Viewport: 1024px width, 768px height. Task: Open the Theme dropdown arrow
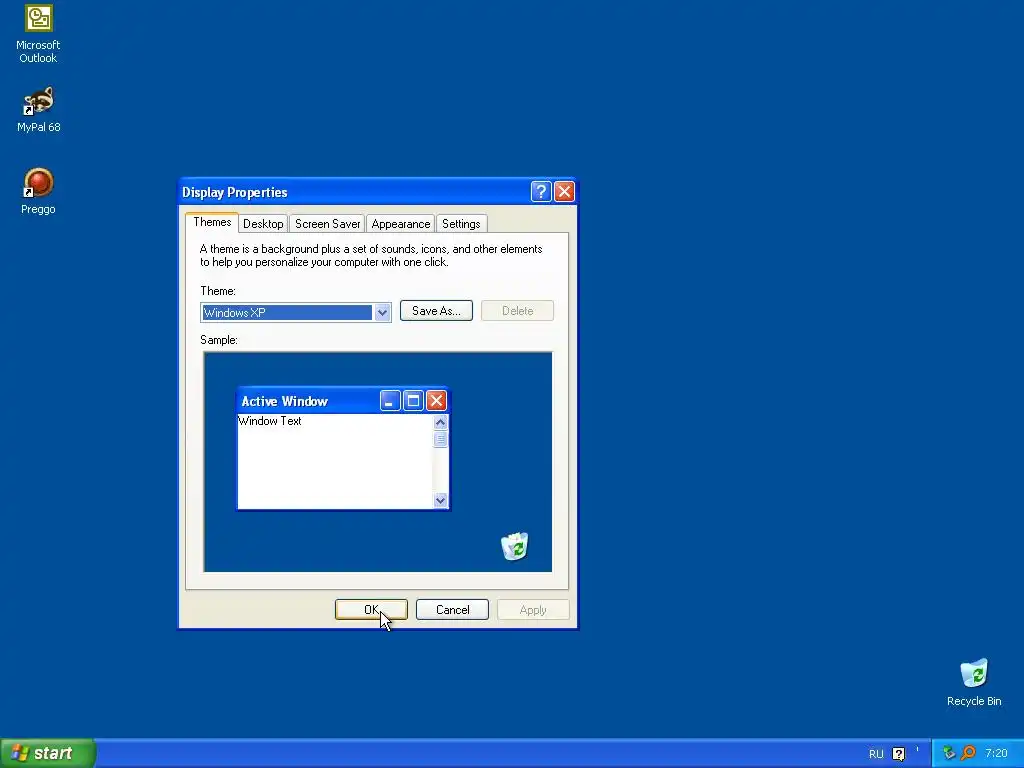(x=383, y=312)
